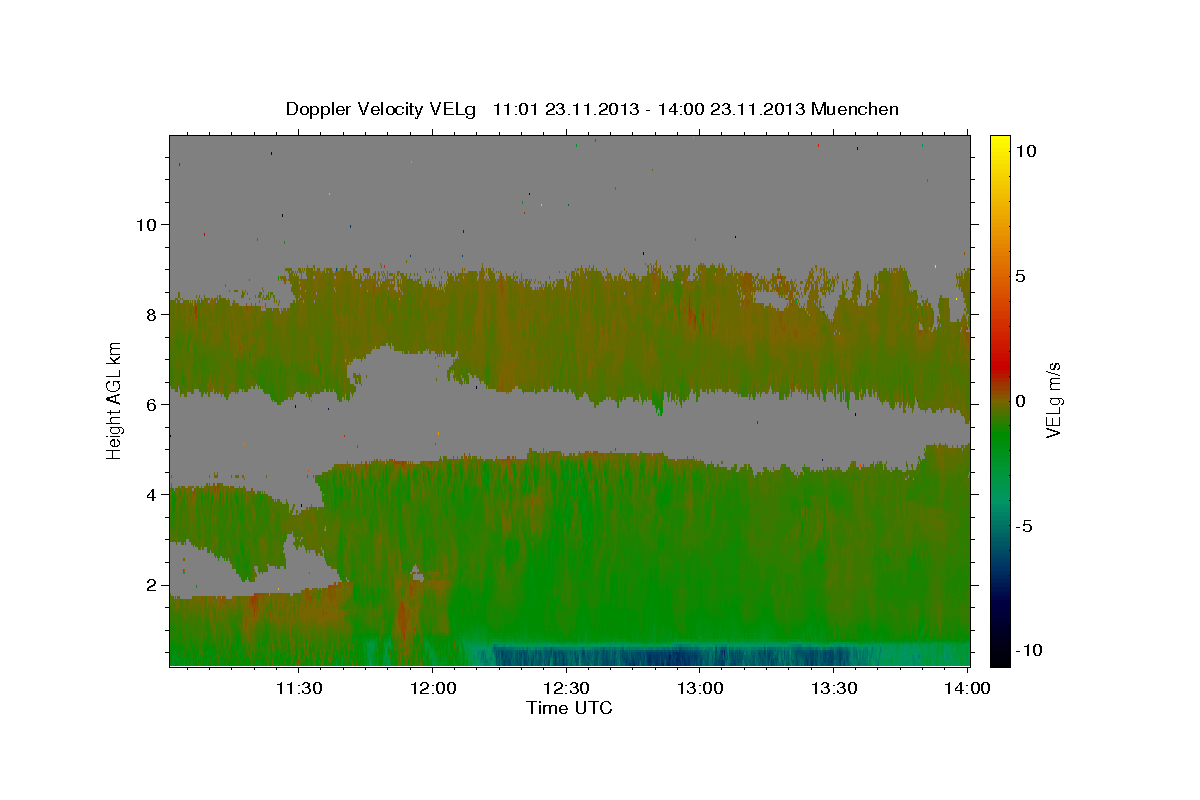Image resolution: width=1200 pixels, height=800 pixels.
Task: Click the "Height AGL km" axis label
Action: (x=115, y=400)
